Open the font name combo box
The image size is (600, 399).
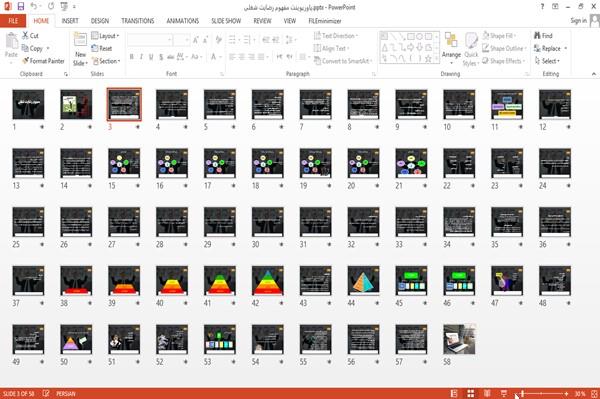click(150, 40)
